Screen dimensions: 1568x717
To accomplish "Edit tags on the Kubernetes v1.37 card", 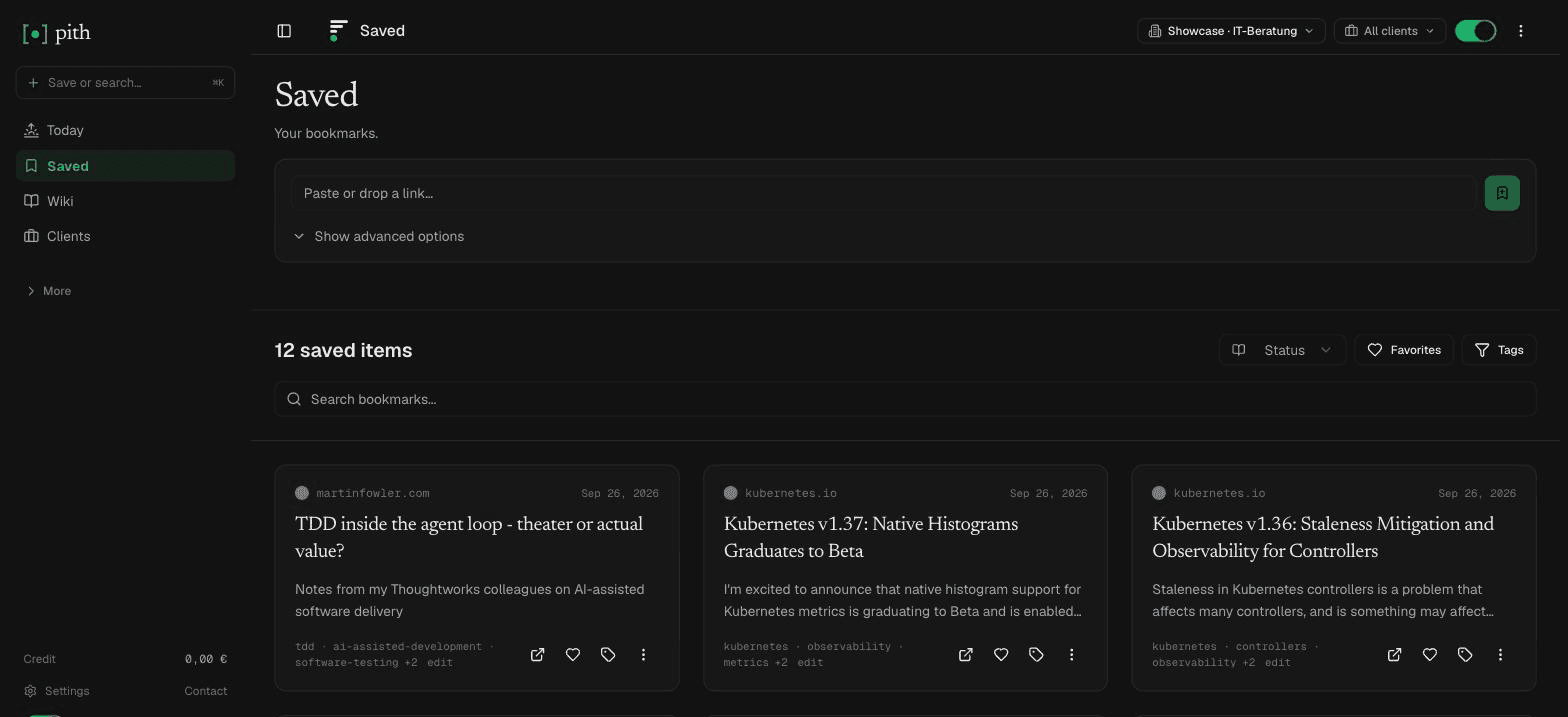I will pos(810,663).
